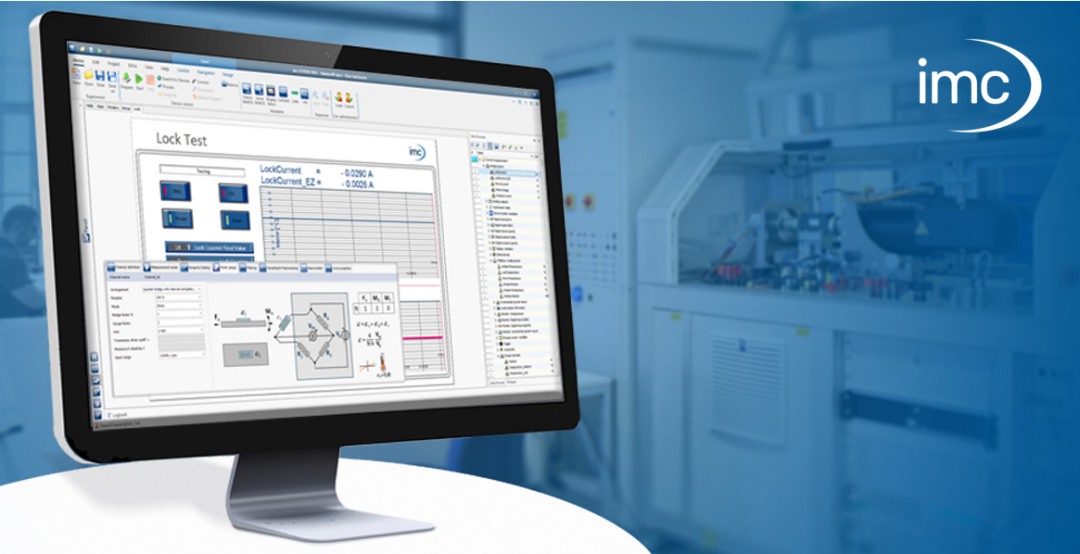Toggle the top-right blue switch on Lock Test panel
Viewport: 1080px width, 554px height.
231,193
